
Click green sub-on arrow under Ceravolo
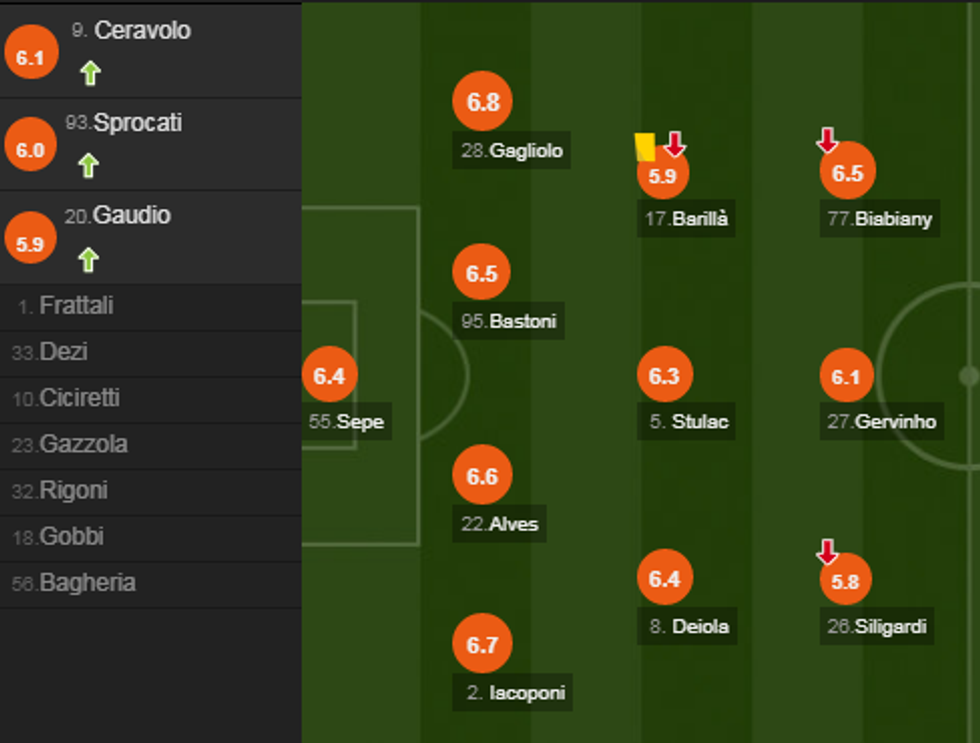(x=90, y=73)
